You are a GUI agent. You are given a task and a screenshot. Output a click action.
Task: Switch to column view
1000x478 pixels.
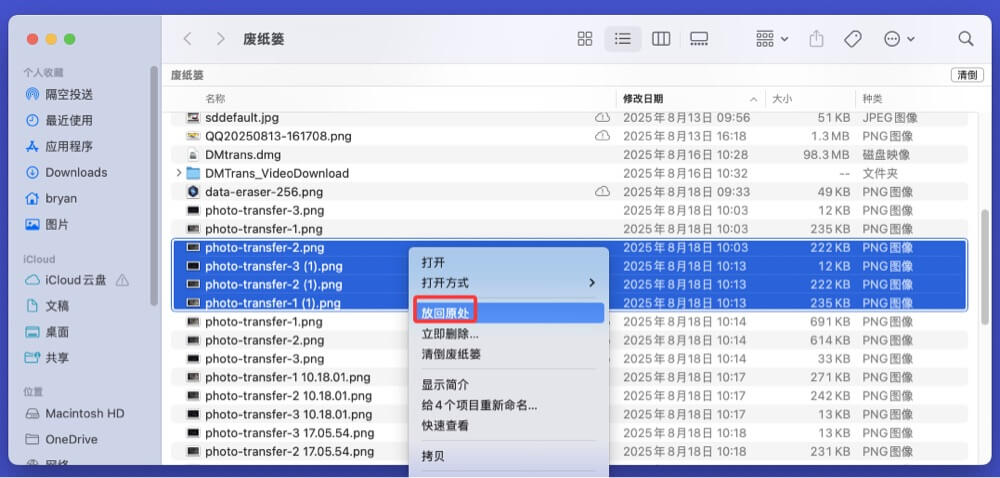[x=661, y=39]
